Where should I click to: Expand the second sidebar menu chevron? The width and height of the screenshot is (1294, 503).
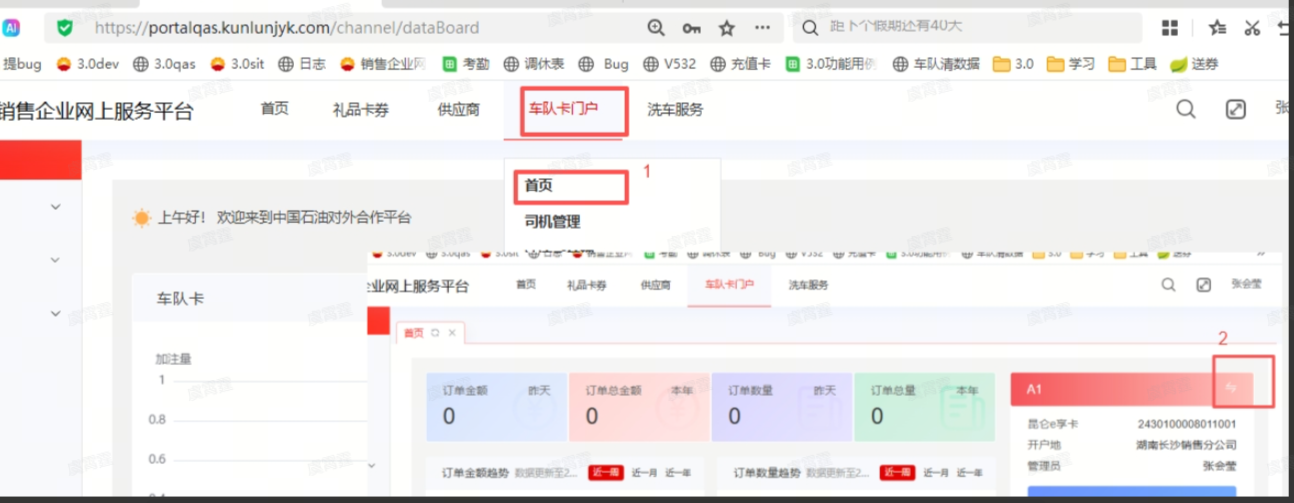coord(55,260)
